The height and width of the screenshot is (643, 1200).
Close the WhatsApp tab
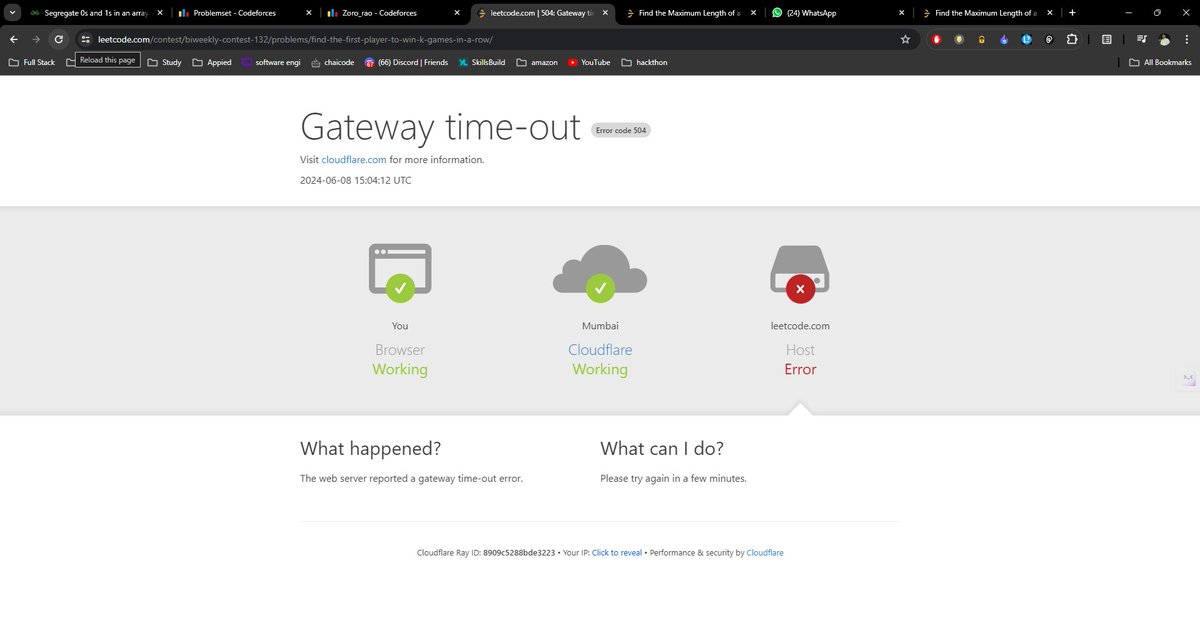pos(902,13)
